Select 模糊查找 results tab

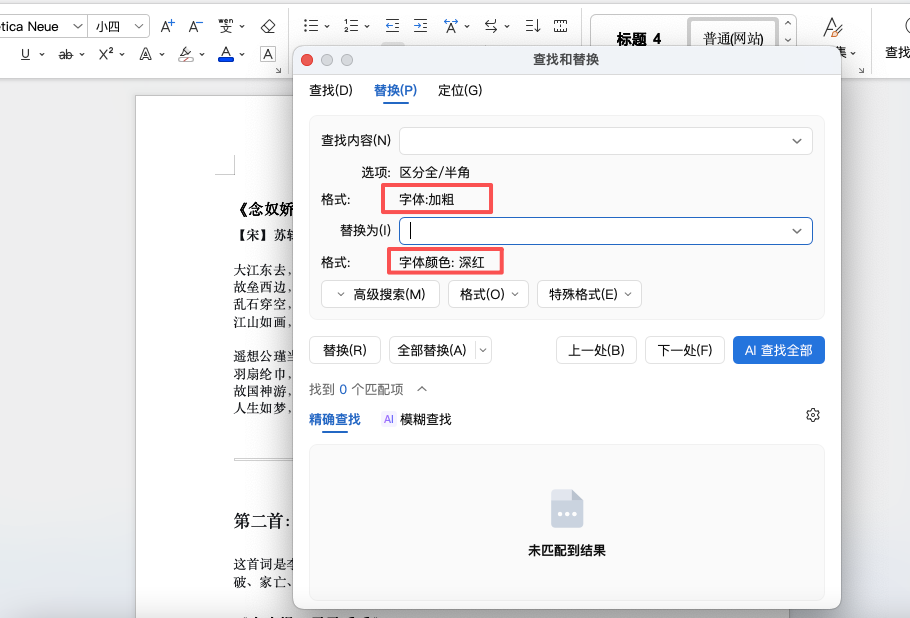425,419
